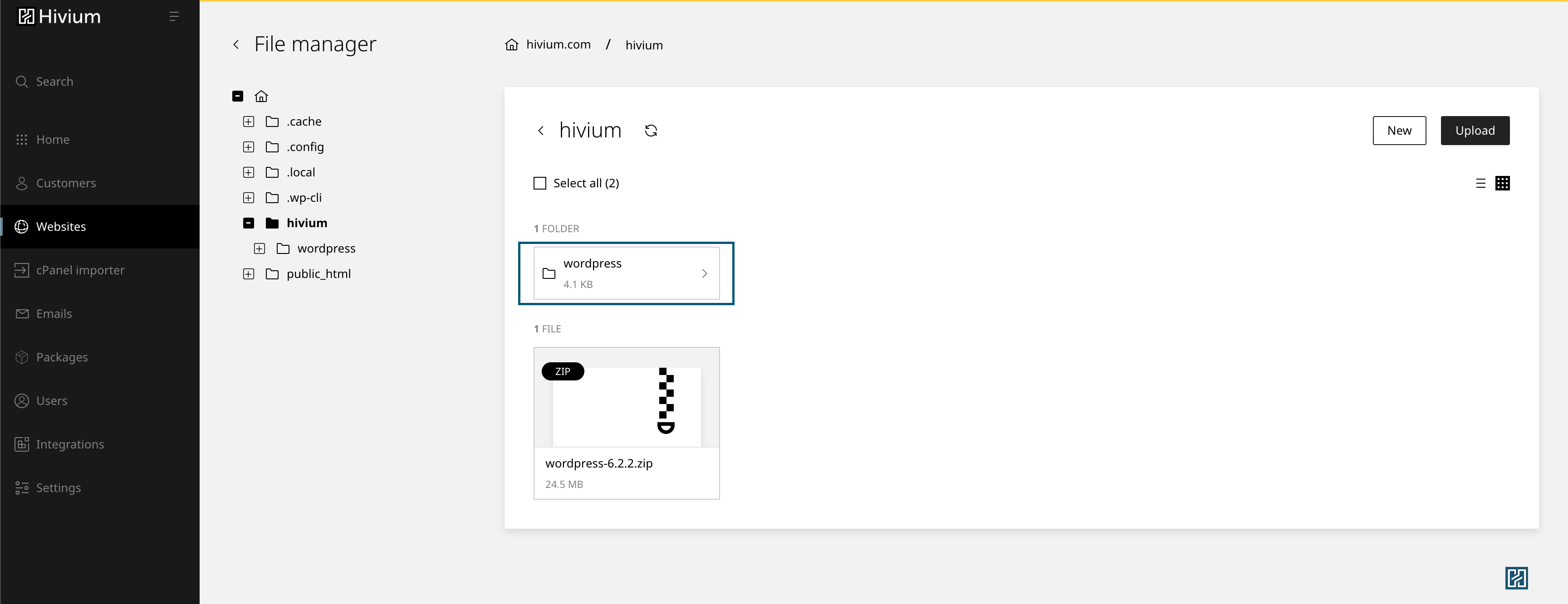Open the Emails menu item
Screen dimensions: 1568x604
click(x=100, y=313)
